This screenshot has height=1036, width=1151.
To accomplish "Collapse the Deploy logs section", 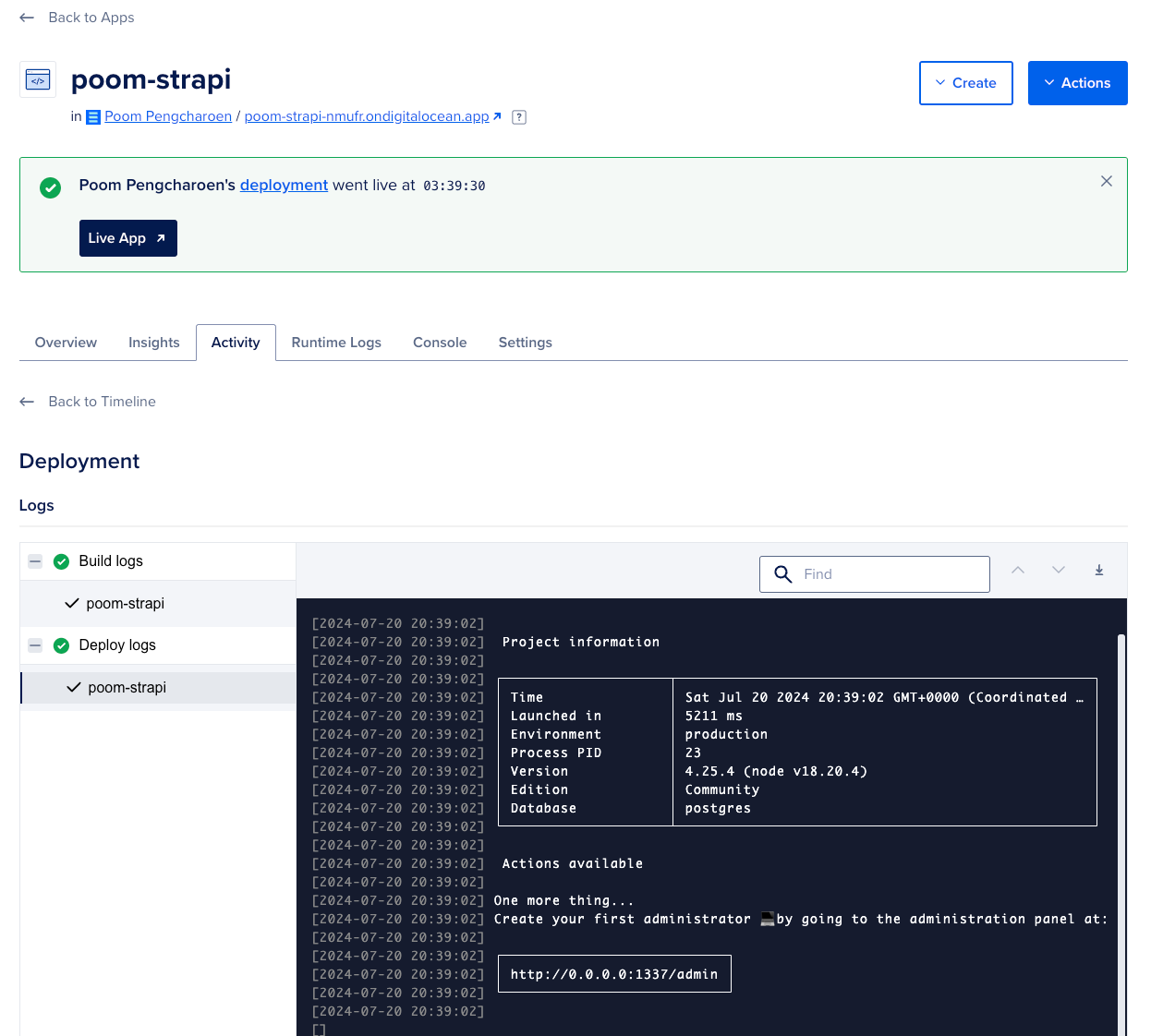I will tap(35, 645).
